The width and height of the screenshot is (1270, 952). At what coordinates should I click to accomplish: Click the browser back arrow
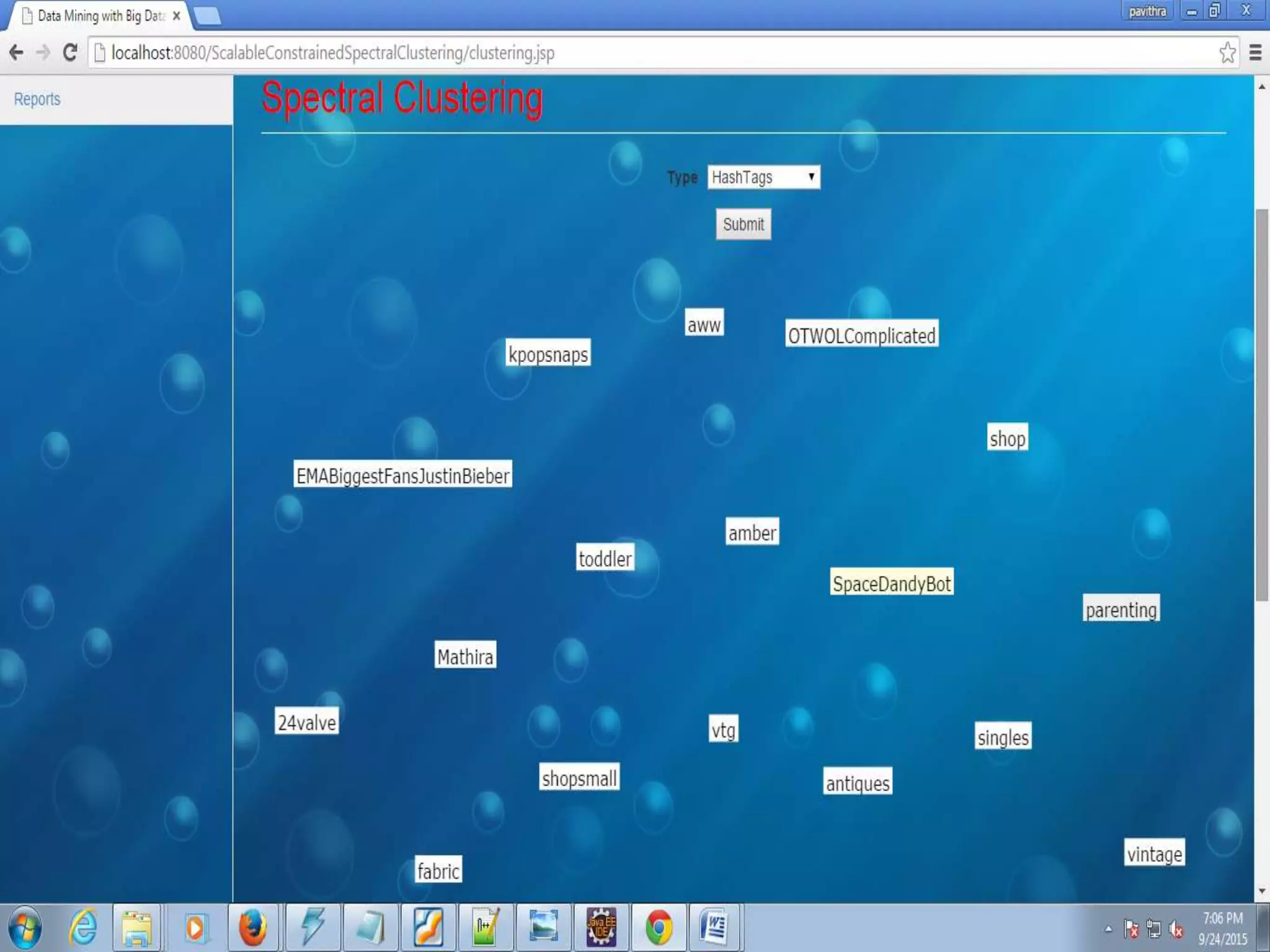tap(17, 53)
